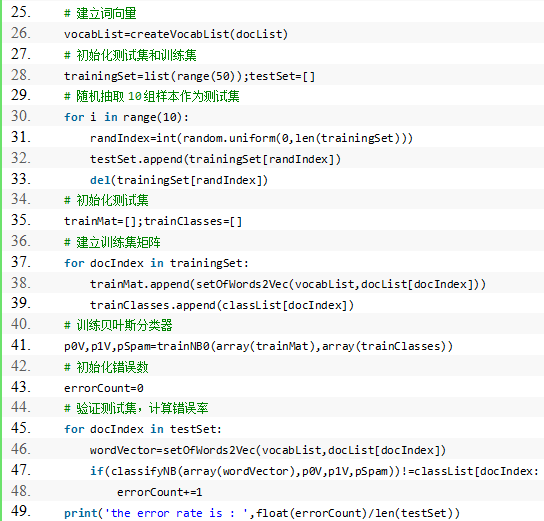
Task: Click line number 35
Action: click(21, 220)
